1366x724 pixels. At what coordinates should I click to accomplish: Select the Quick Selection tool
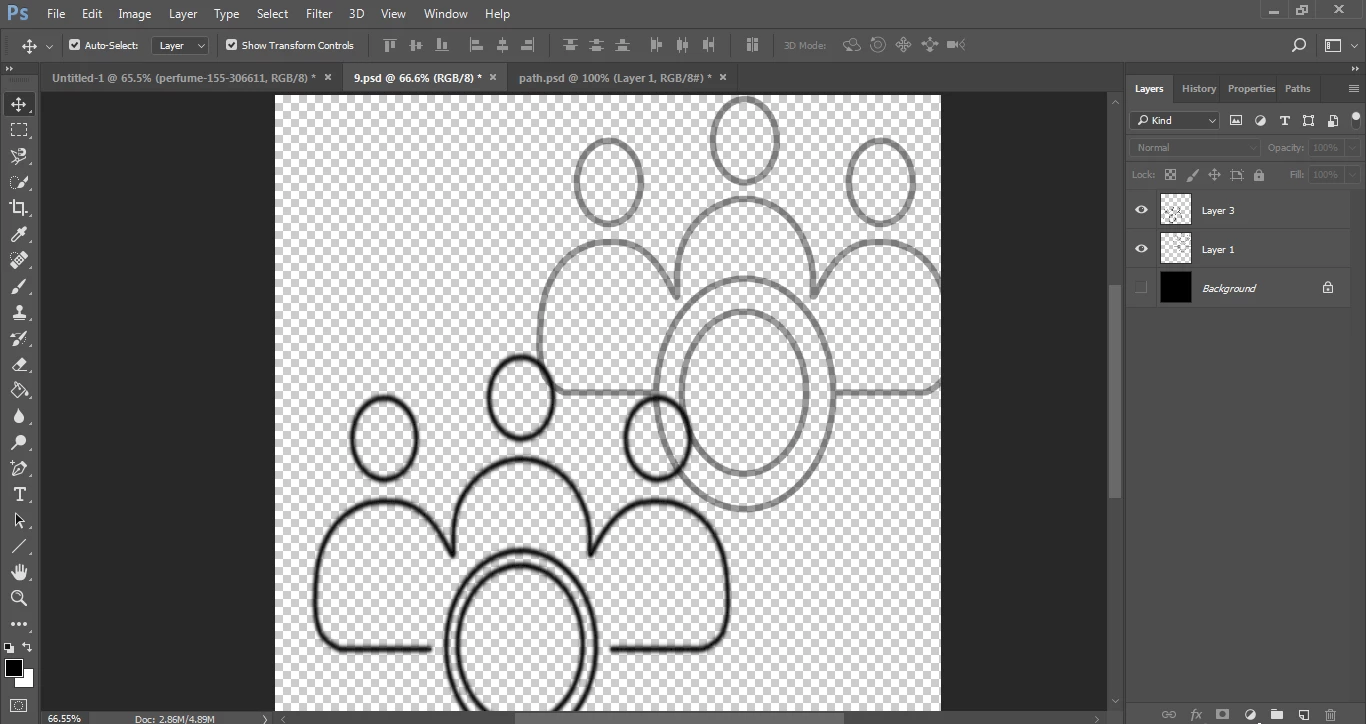tap(19, 182)
